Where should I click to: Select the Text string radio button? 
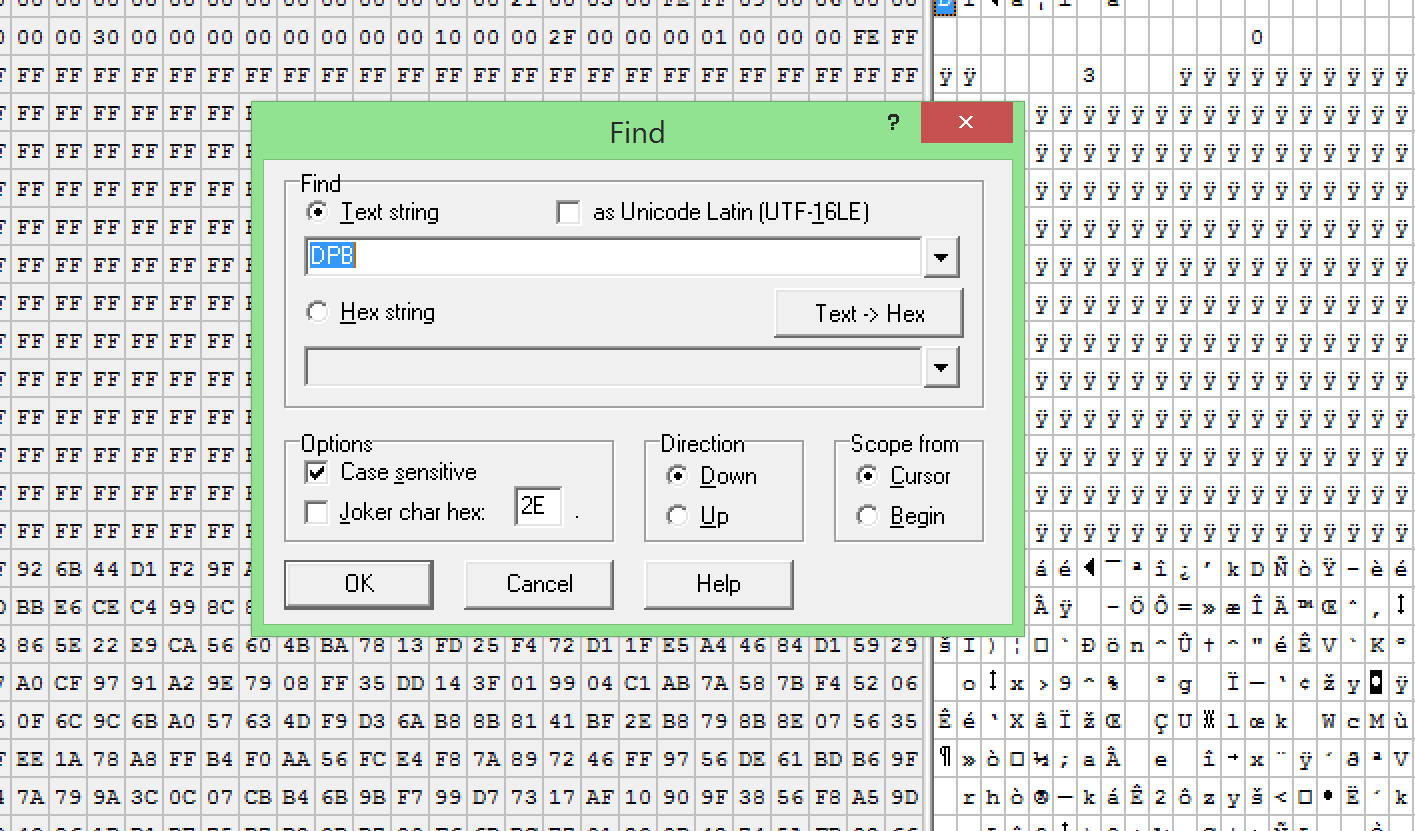click(317, 212)
